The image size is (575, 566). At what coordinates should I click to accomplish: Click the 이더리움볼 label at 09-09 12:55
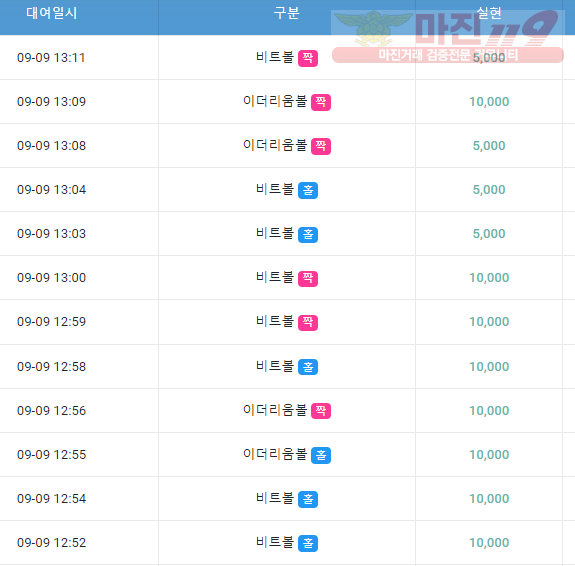tap(275, 454)
